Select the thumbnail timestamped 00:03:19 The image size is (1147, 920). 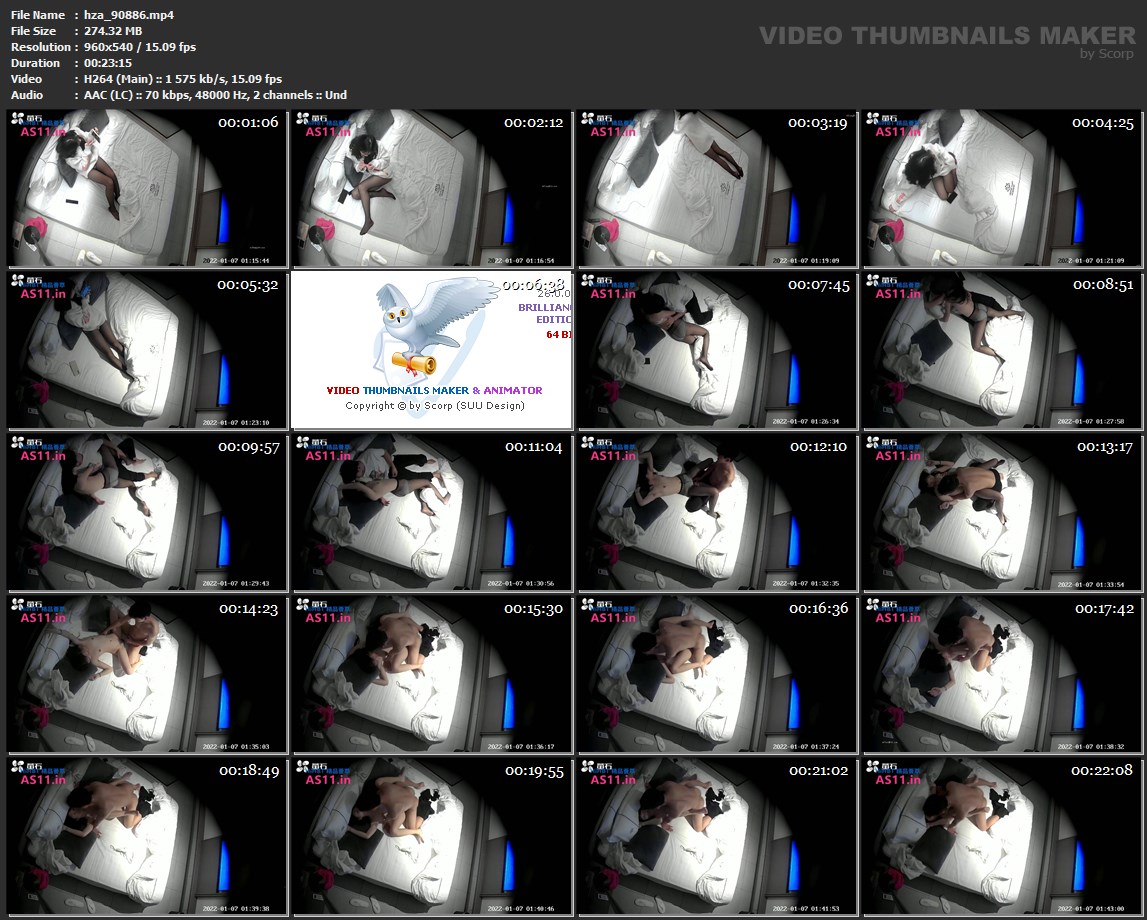click(717, 188)
